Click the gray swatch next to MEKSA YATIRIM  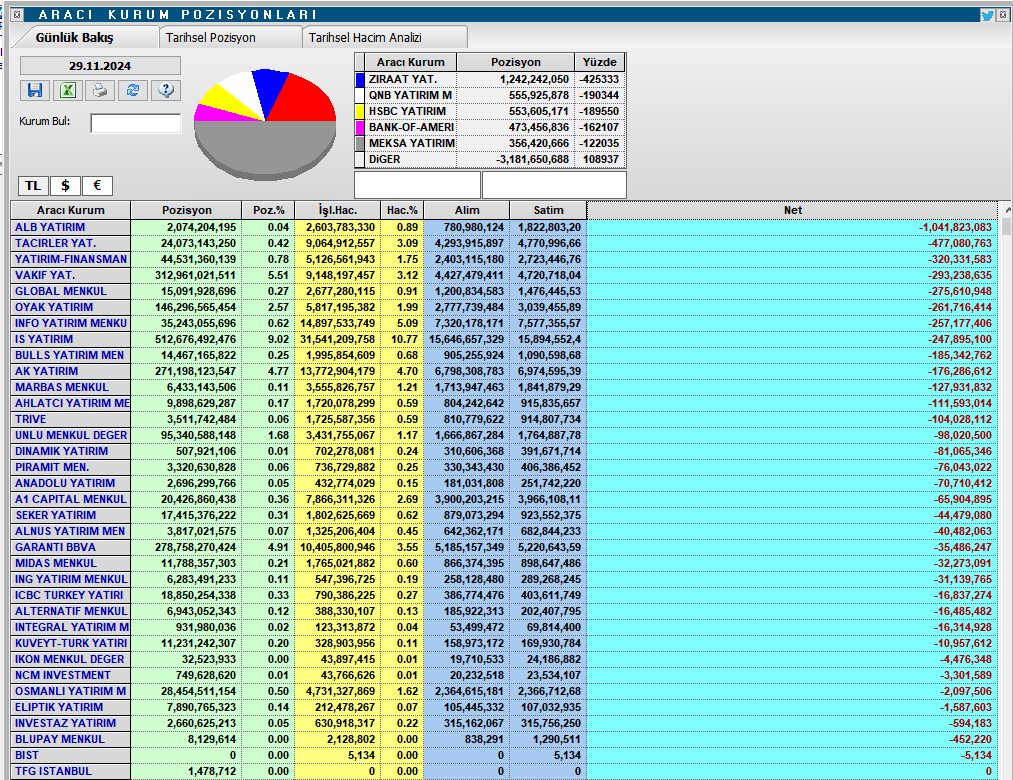tap(360, 143)
